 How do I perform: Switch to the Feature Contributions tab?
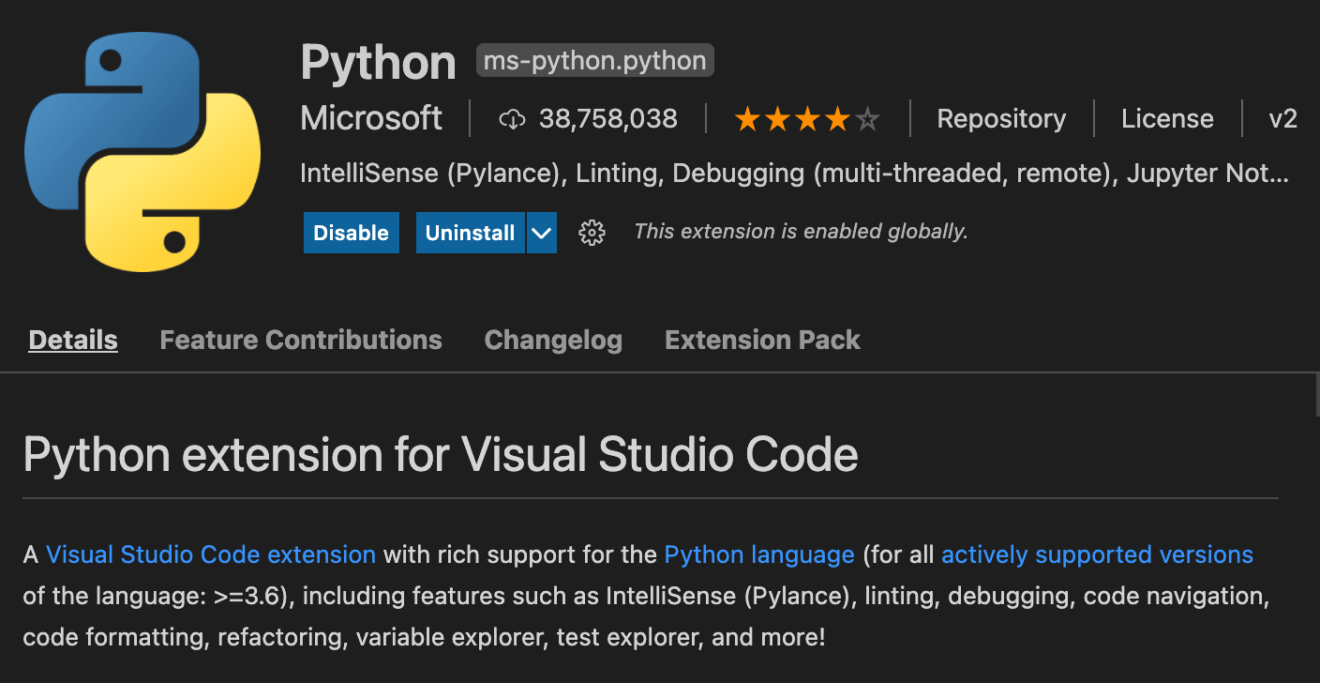[300, 340]
